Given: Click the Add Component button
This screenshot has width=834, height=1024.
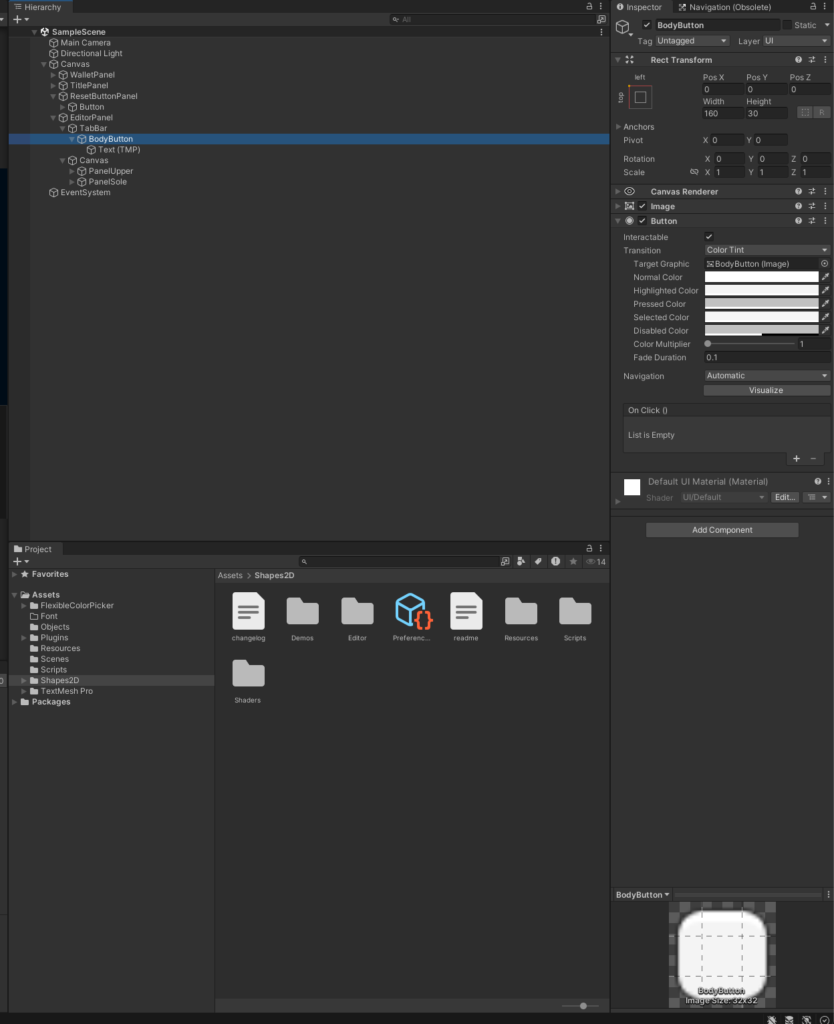Looking at the screenshot, I should [x=722, y=530].
